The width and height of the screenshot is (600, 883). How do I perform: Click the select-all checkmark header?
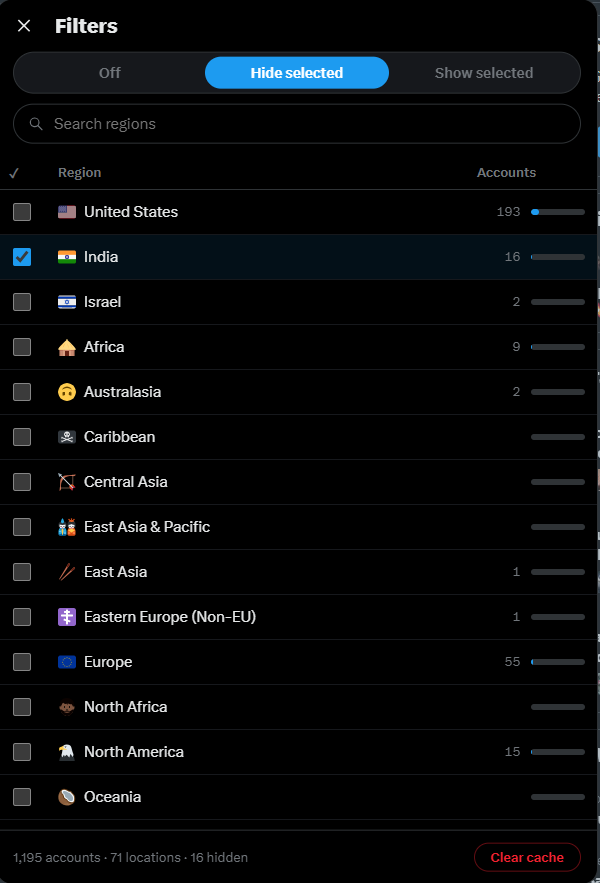tap(14, 173)
